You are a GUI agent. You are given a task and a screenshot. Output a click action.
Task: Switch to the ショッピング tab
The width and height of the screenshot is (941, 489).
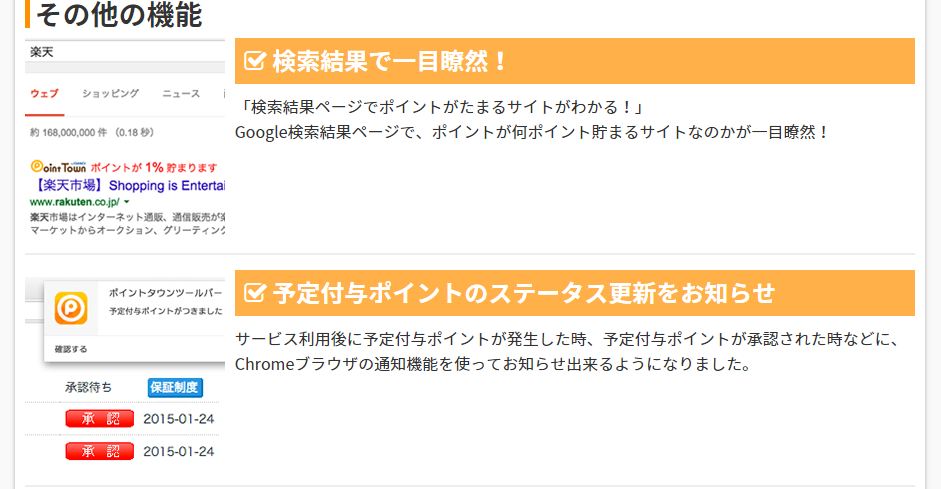pyautogui.click(x=110, y=93)
